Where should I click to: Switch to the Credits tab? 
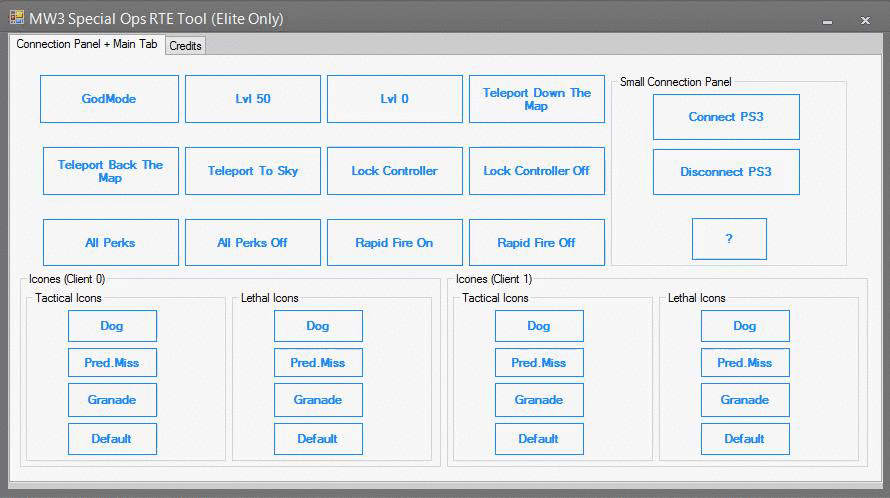(185, 46)
